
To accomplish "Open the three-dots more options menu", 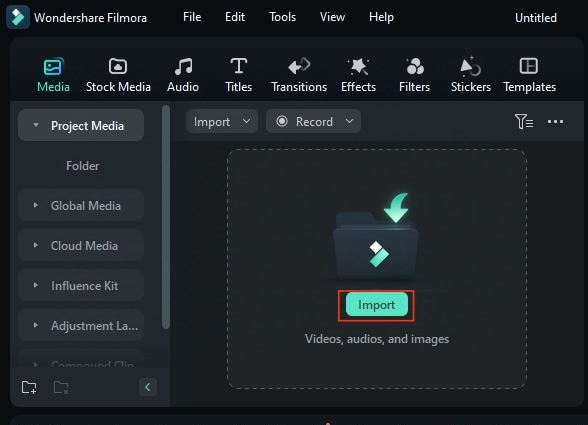I will [x=555, y=122].
